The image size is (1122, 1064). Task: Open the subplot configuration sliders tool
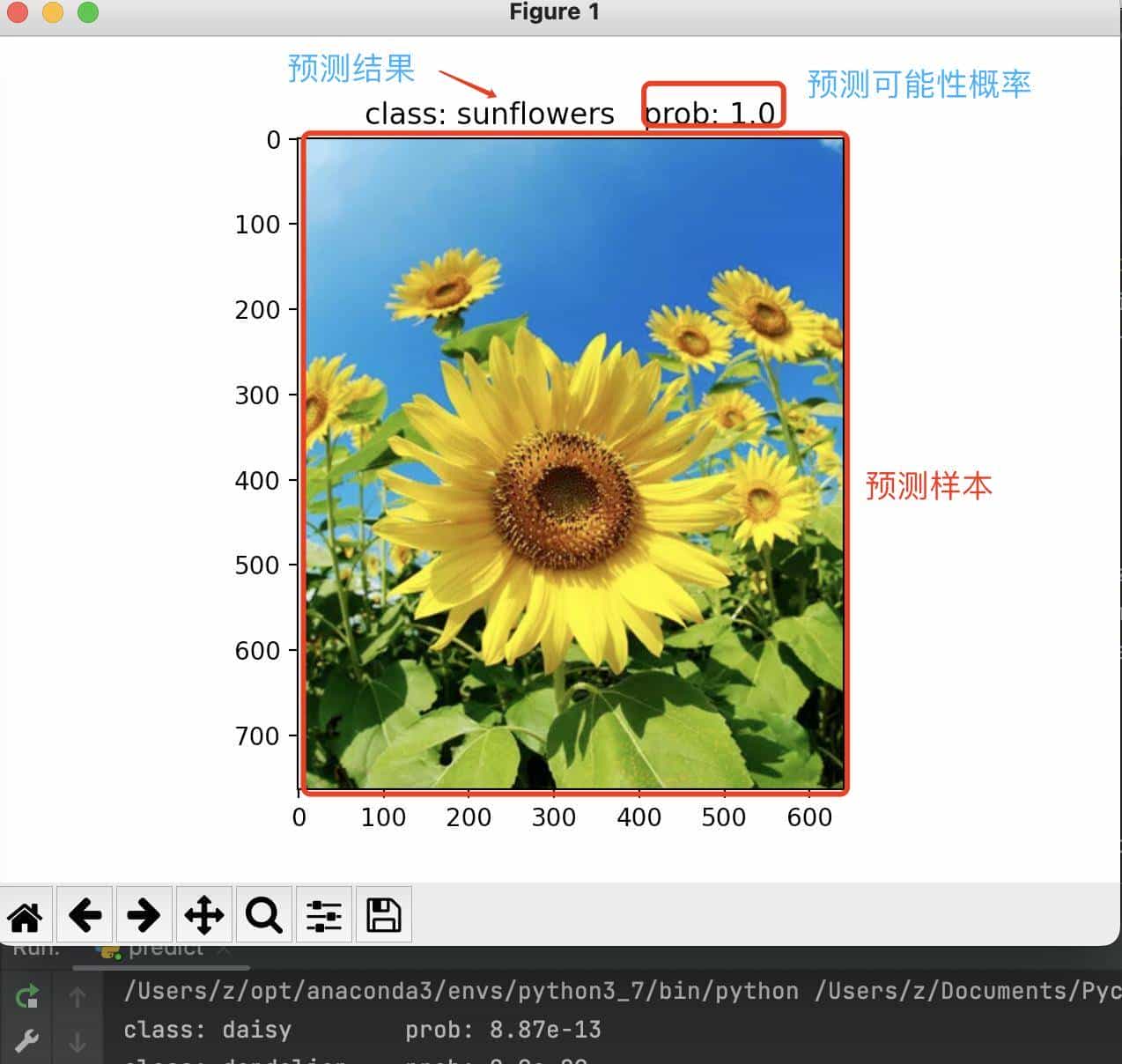tap(323, 915)
